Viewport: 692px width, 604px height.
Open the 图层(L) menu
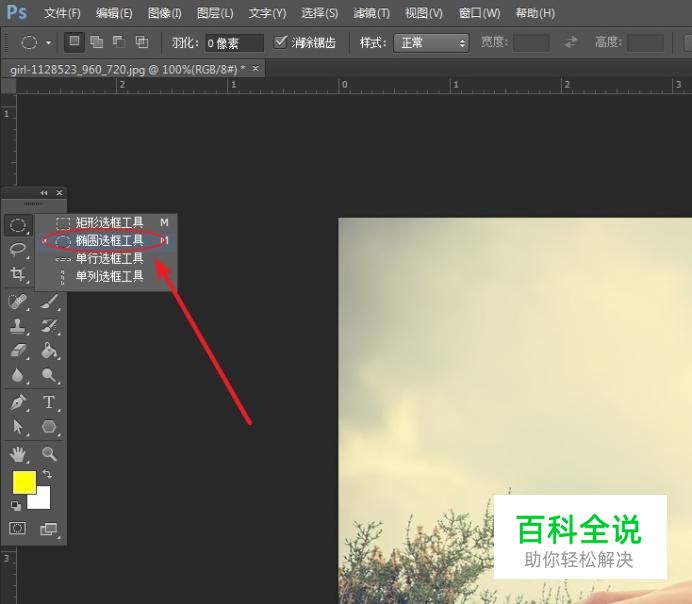(215, 13)
